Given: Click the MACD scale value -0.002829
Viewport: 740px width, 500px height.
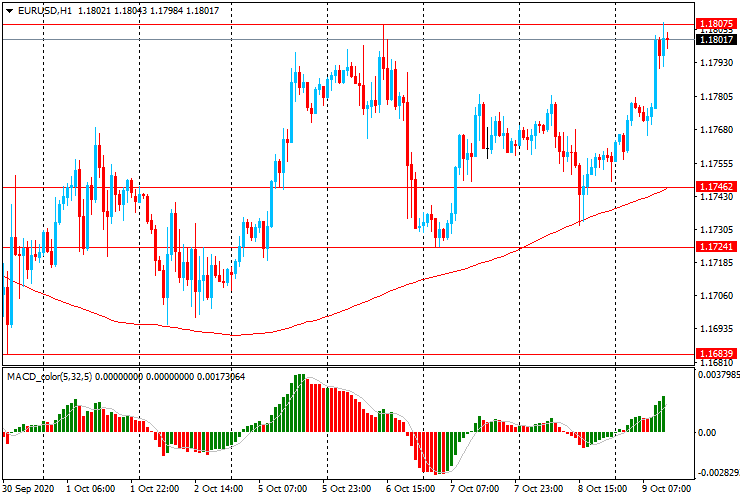Looking at the screenshot, I should click(718, 473).
